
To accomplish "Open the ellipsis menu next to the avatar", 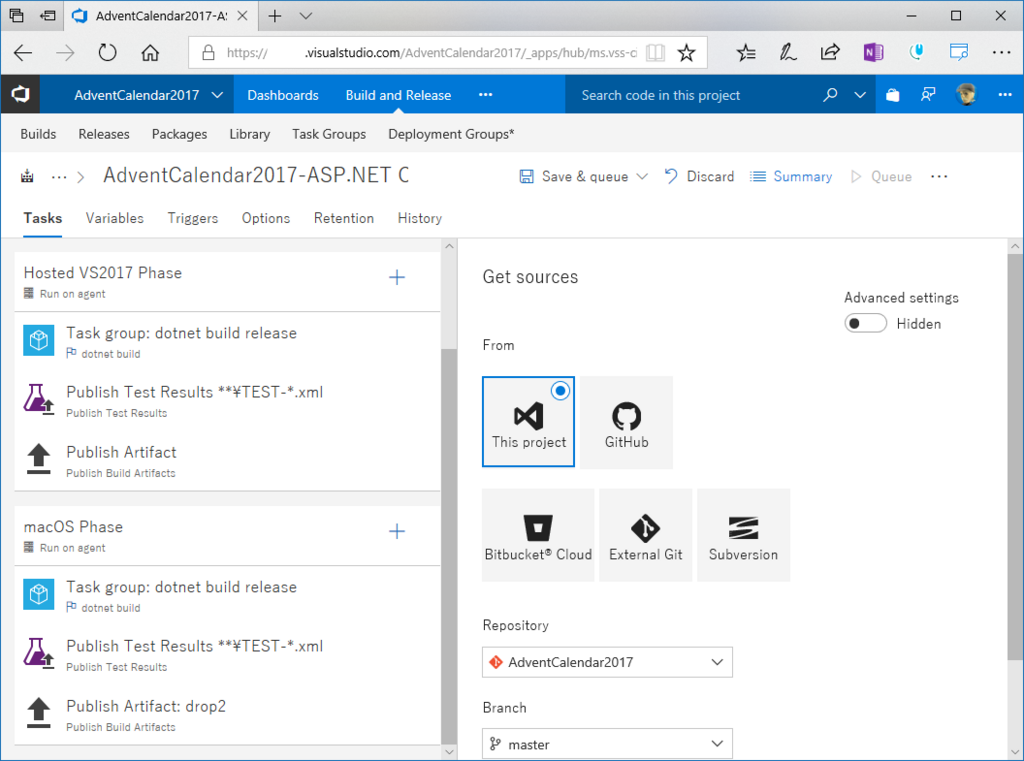I will pyautogui.click(x=1005, y=95).
